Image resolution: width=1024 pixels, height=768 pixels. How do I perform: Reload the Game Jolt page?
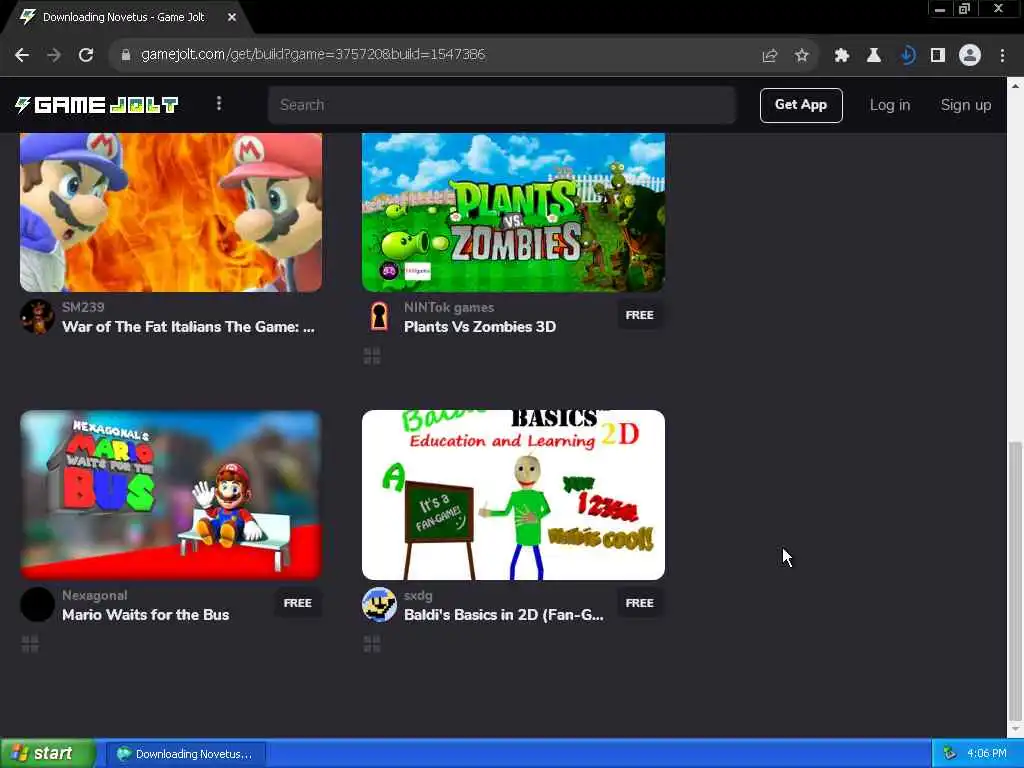[86, 55]
